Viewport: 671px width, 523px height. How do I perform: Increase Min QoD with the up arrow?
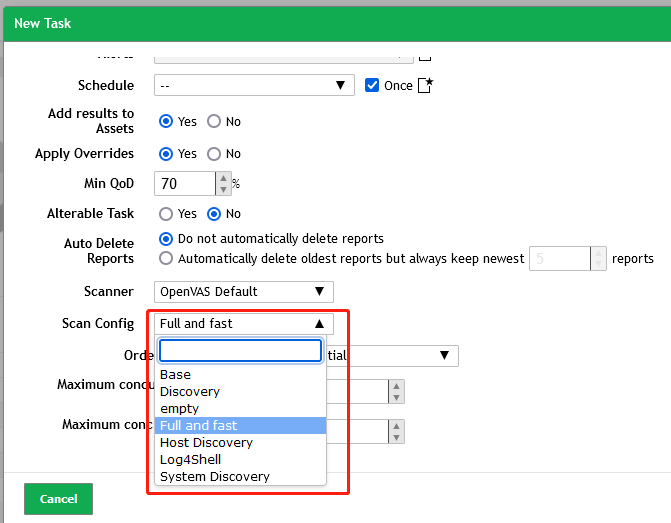[222, 179]
